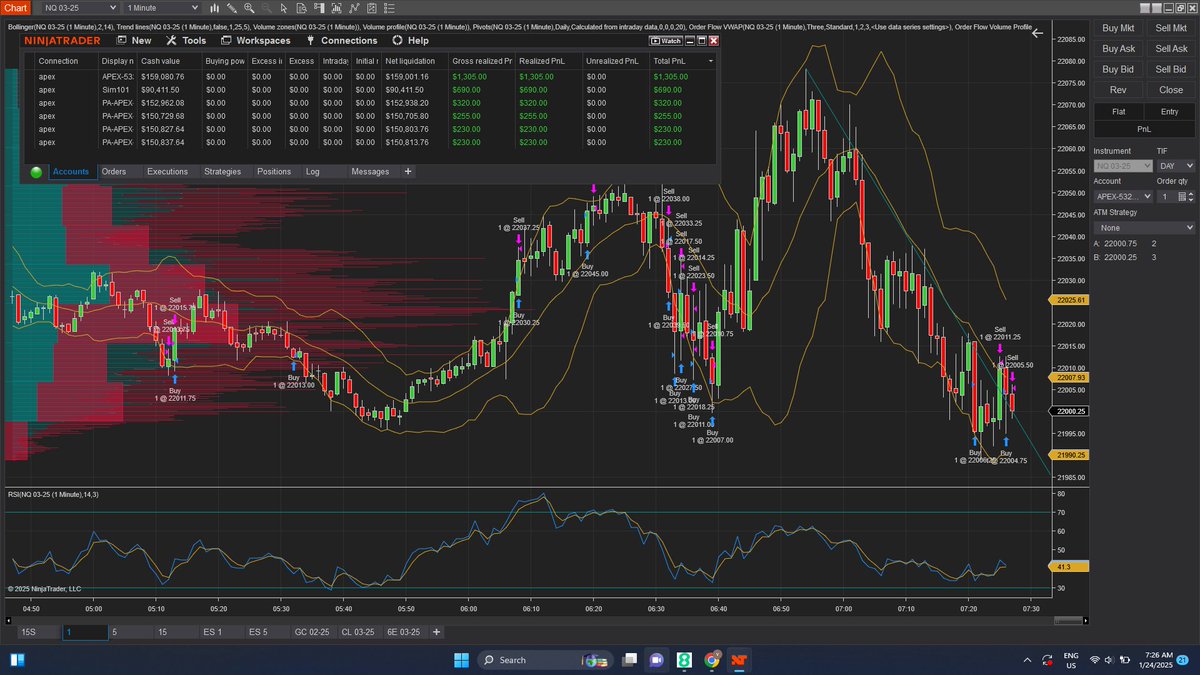
Task: Select the Sim101 account row
Action: pyautogui.click(x=368, y=89)
